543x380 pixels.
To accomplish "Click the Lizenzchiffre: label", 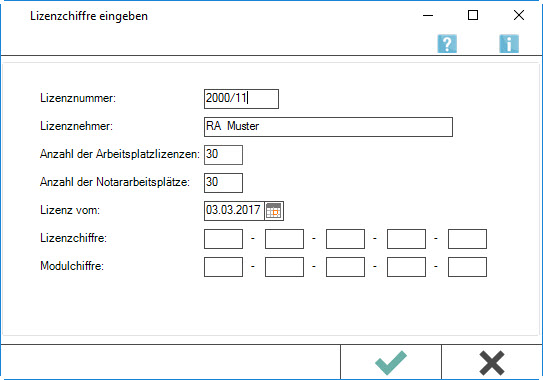I will tap(73, 238).
